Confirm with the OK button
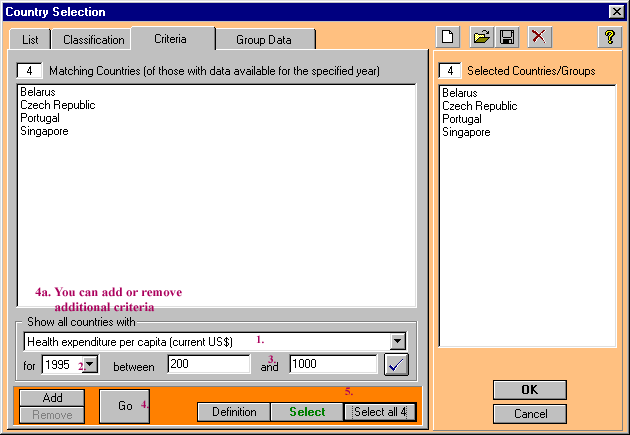This screenshot has width=630, height=435. (x=529, y=390)
